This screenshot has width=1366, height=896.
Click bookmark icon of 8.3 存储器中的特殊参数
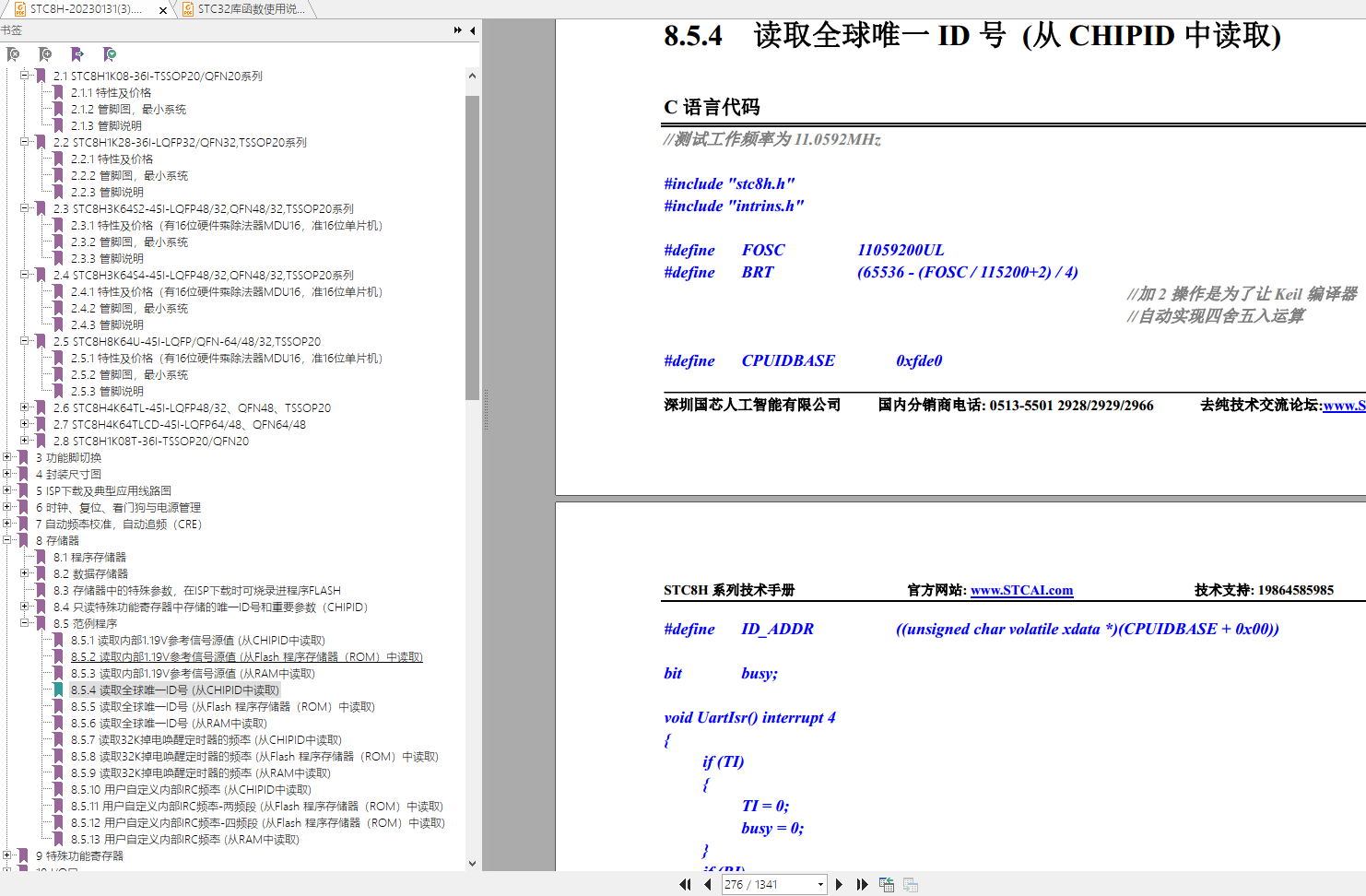[41, 590]
